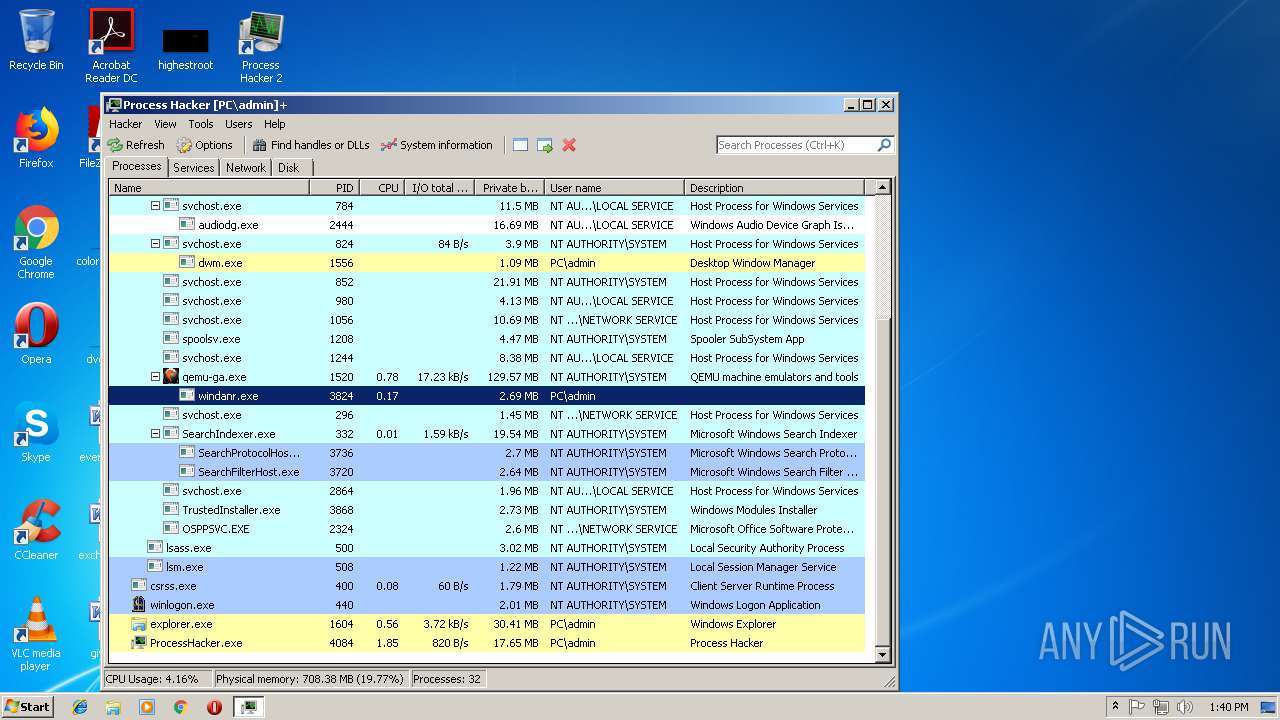This screenshot has height=720, width=1280.
Task: Collapse the SearchIndexer.exe tree node
Action: (155, 434)
